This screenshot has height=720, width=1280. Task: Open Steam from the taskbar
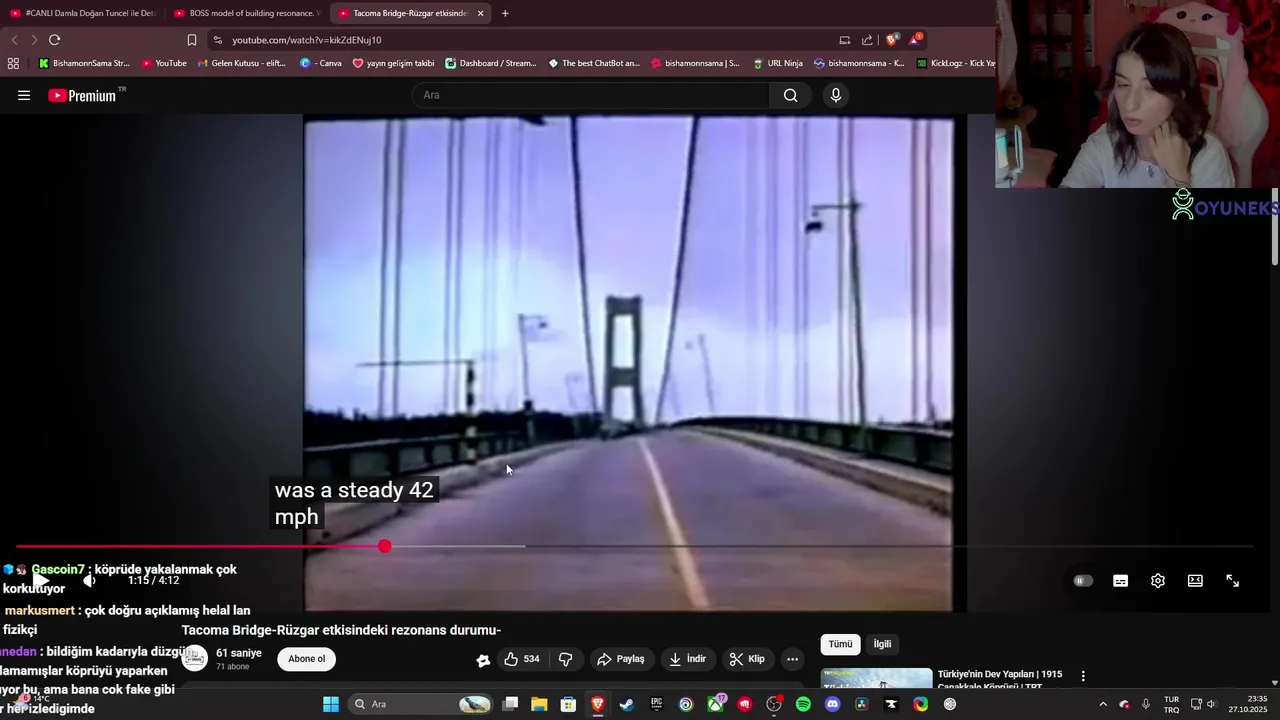[627, 704]
